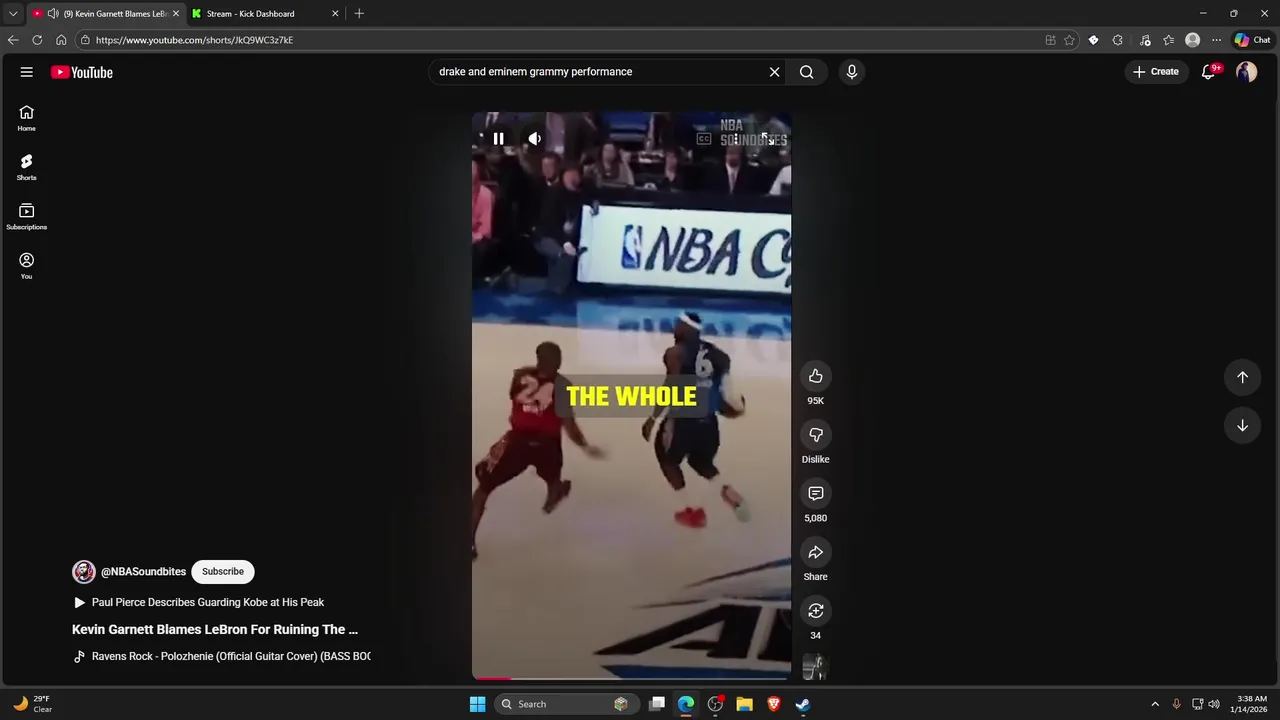Clear the YouTube search query
Viewport: 1280px width, 720px height.
(774, 72)
